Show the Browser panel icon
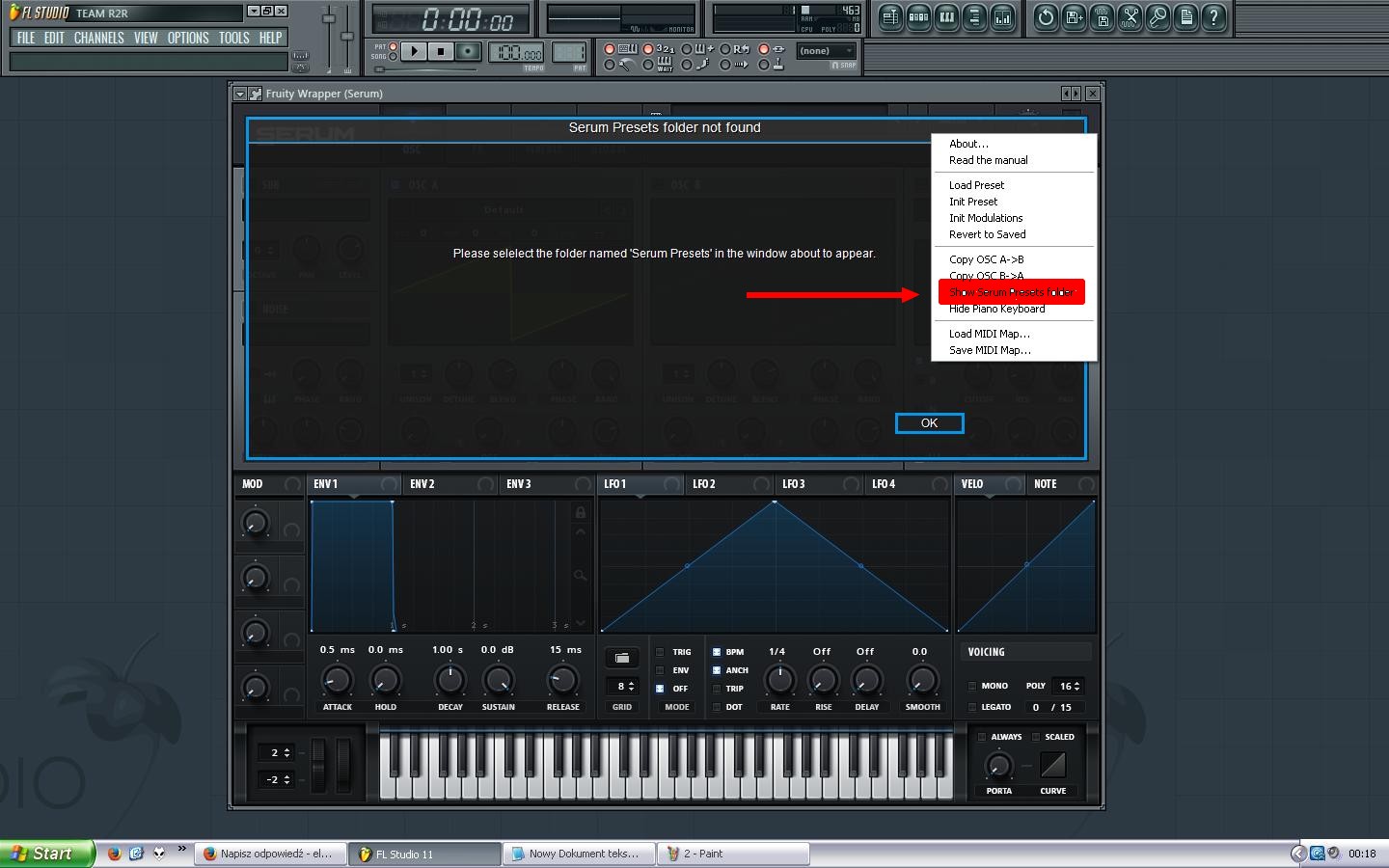1389x868 pixels. [974, 17]
